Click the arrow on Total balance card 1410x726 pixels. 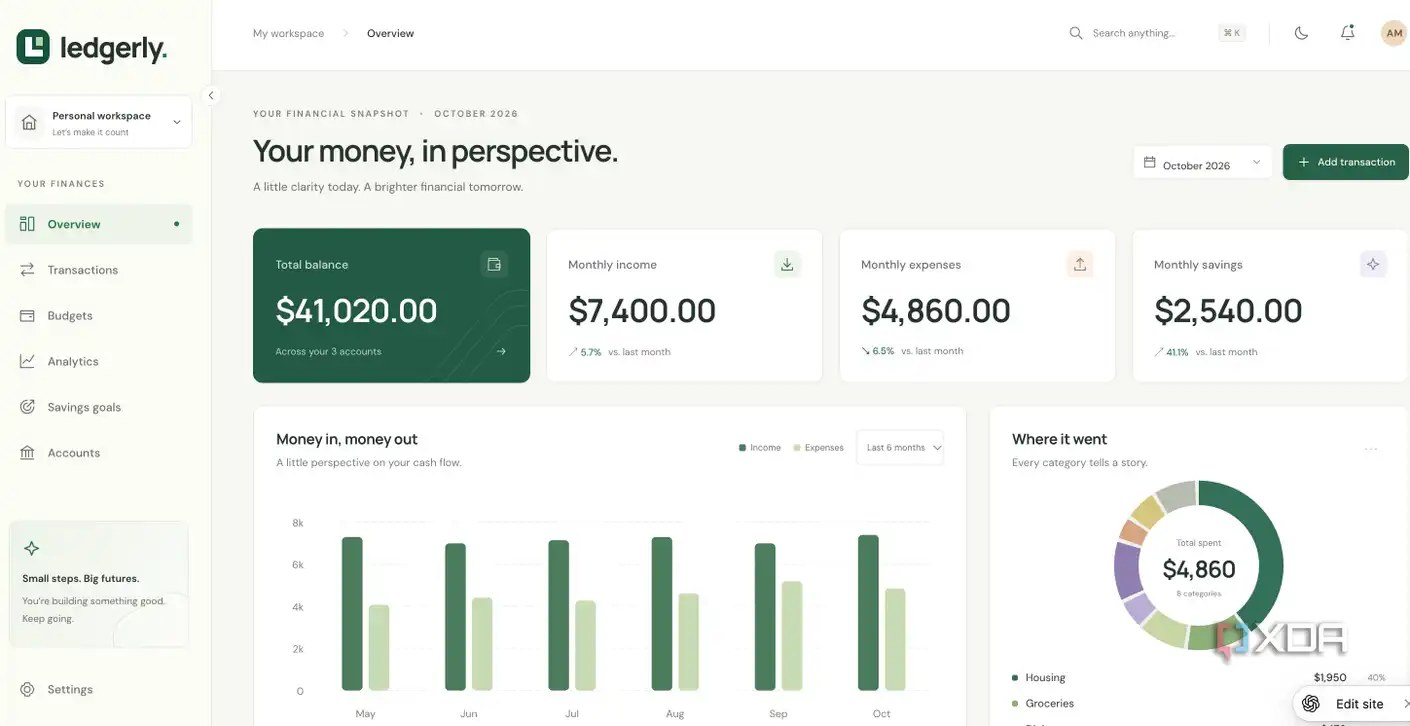click(x=501, y=351)
